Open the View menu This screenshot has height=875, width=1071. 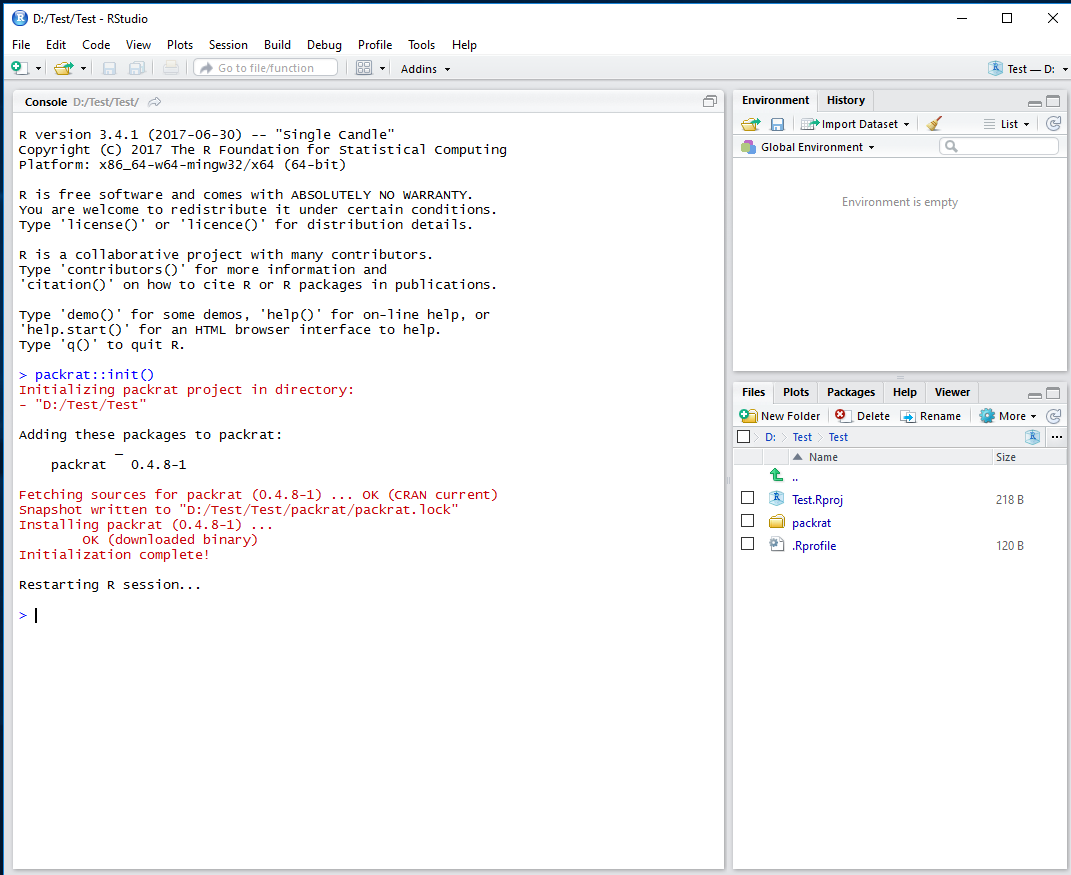(x=138, y=44)
